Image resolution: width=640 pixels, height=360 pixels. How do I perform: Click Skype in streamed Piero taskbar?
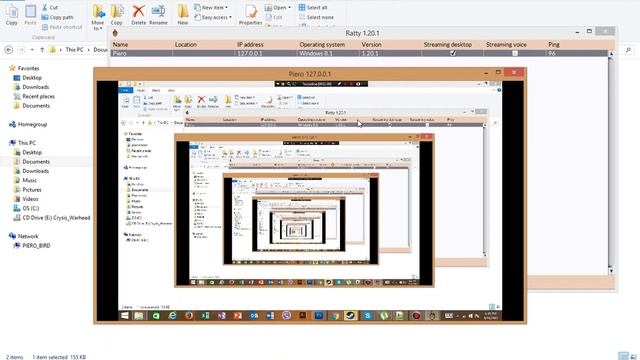[367, 316]
